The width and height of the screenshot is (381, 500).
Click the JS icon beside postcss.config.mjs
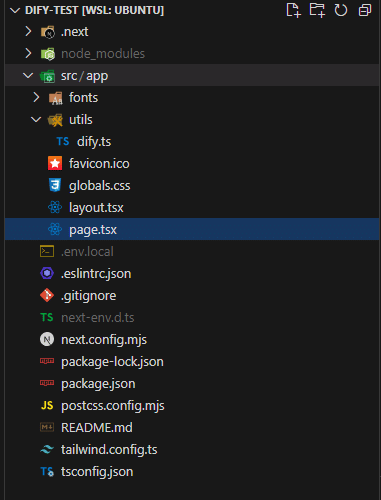[47, 405]
